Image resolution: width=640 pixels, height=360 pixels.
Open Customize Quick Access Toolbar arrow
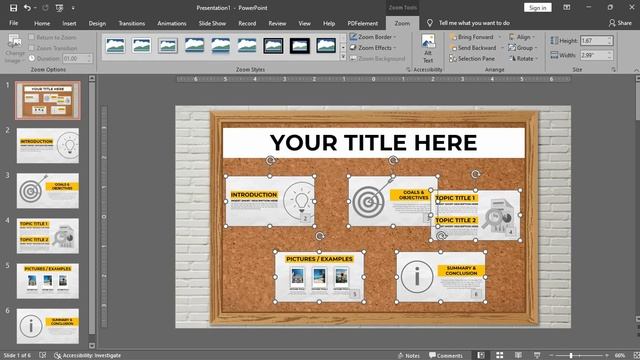73,8
